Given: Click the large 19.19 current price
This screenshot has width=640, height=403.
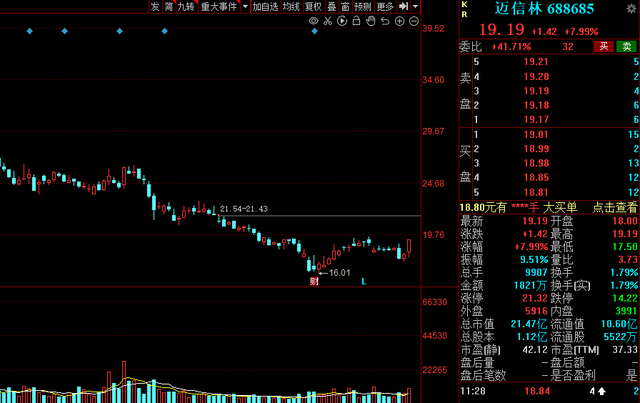Looking at the screenshot, I should coord(501,29).
